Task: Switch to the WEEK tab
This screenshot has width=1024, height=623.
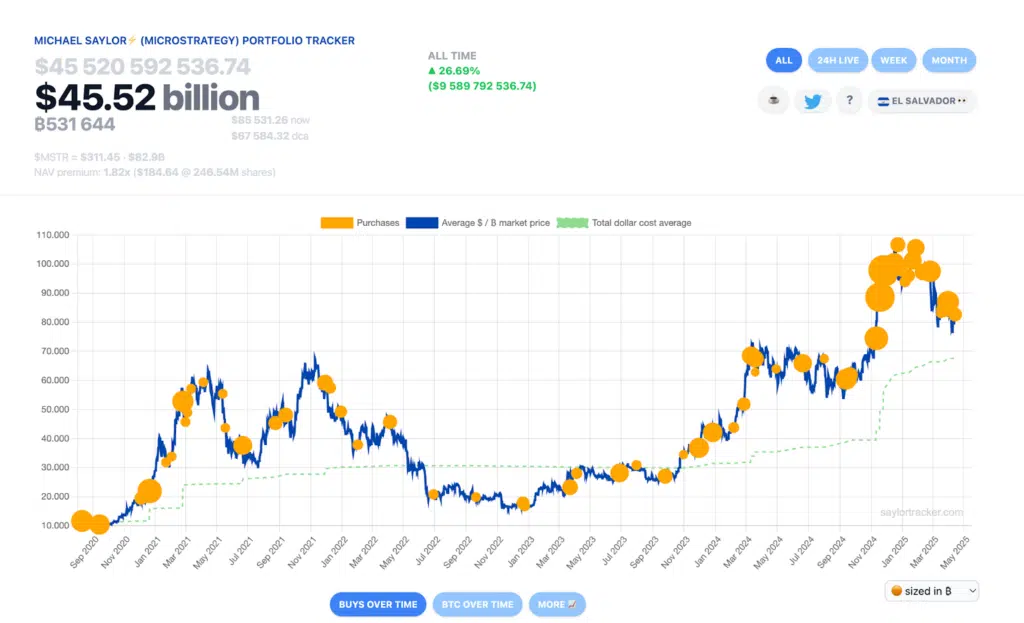Action: pyautogui.click(x=893, y=60)
